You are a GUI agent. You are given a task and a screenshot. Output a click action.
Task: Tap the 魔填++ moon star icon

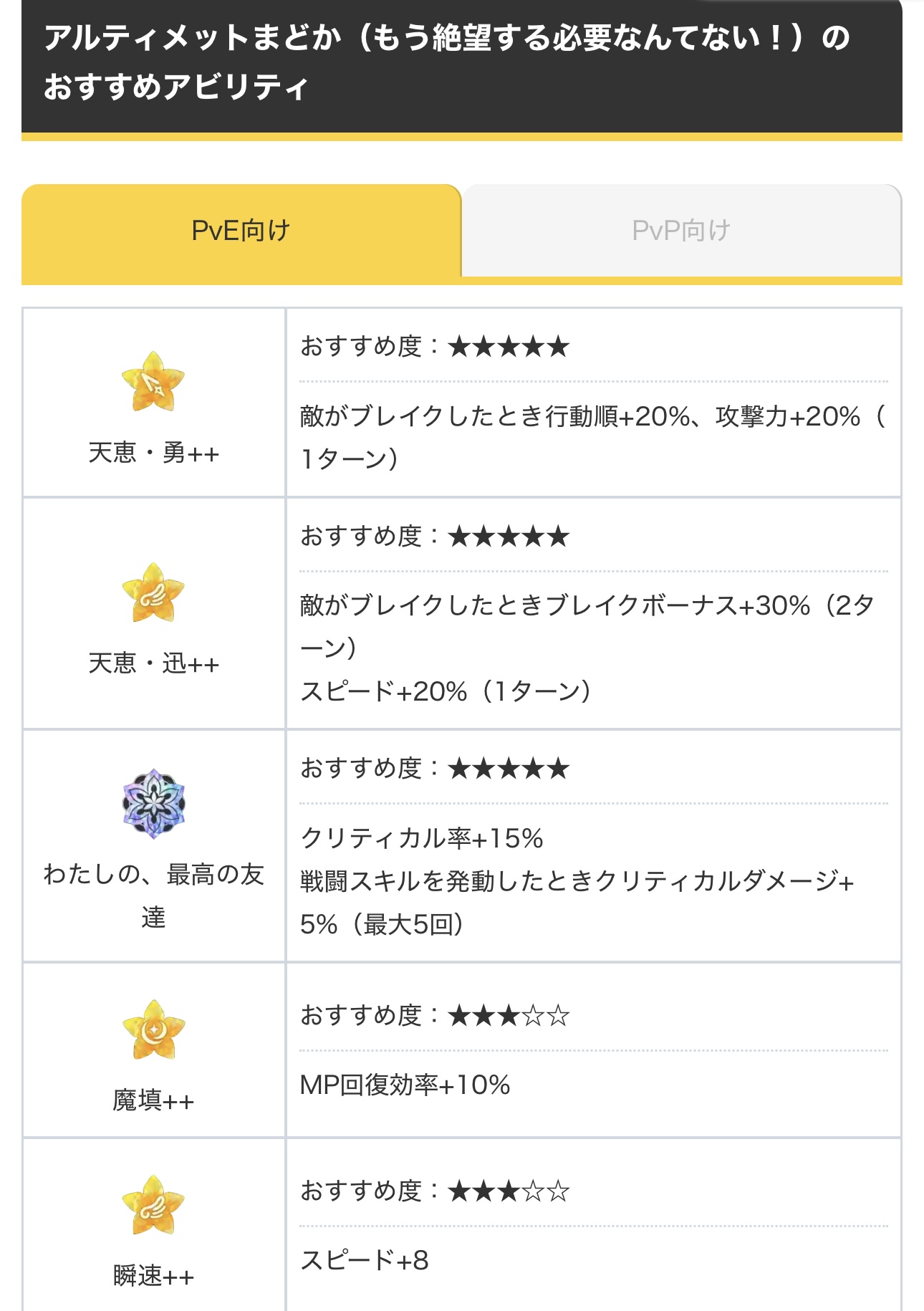[153, 1030]
